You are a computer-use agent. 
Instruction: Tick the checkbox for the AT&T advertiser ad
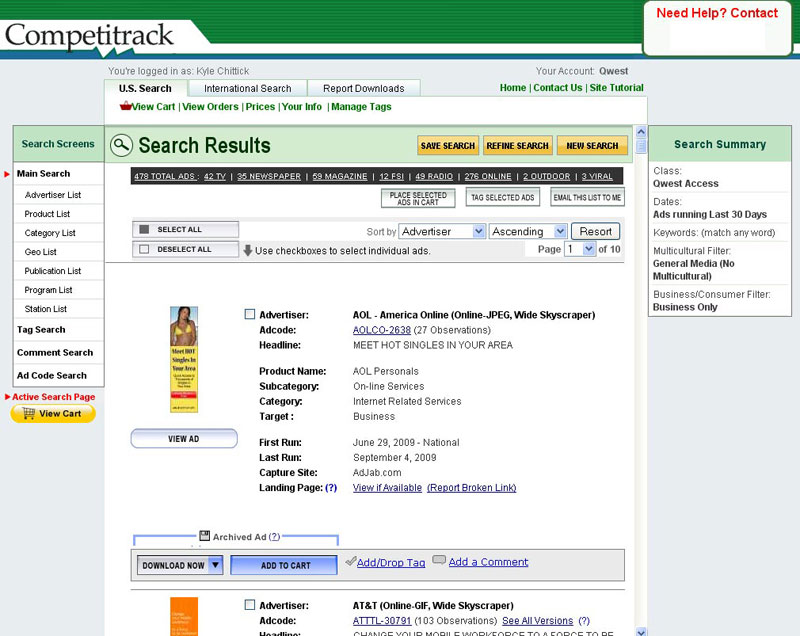(x=249, y=605)
